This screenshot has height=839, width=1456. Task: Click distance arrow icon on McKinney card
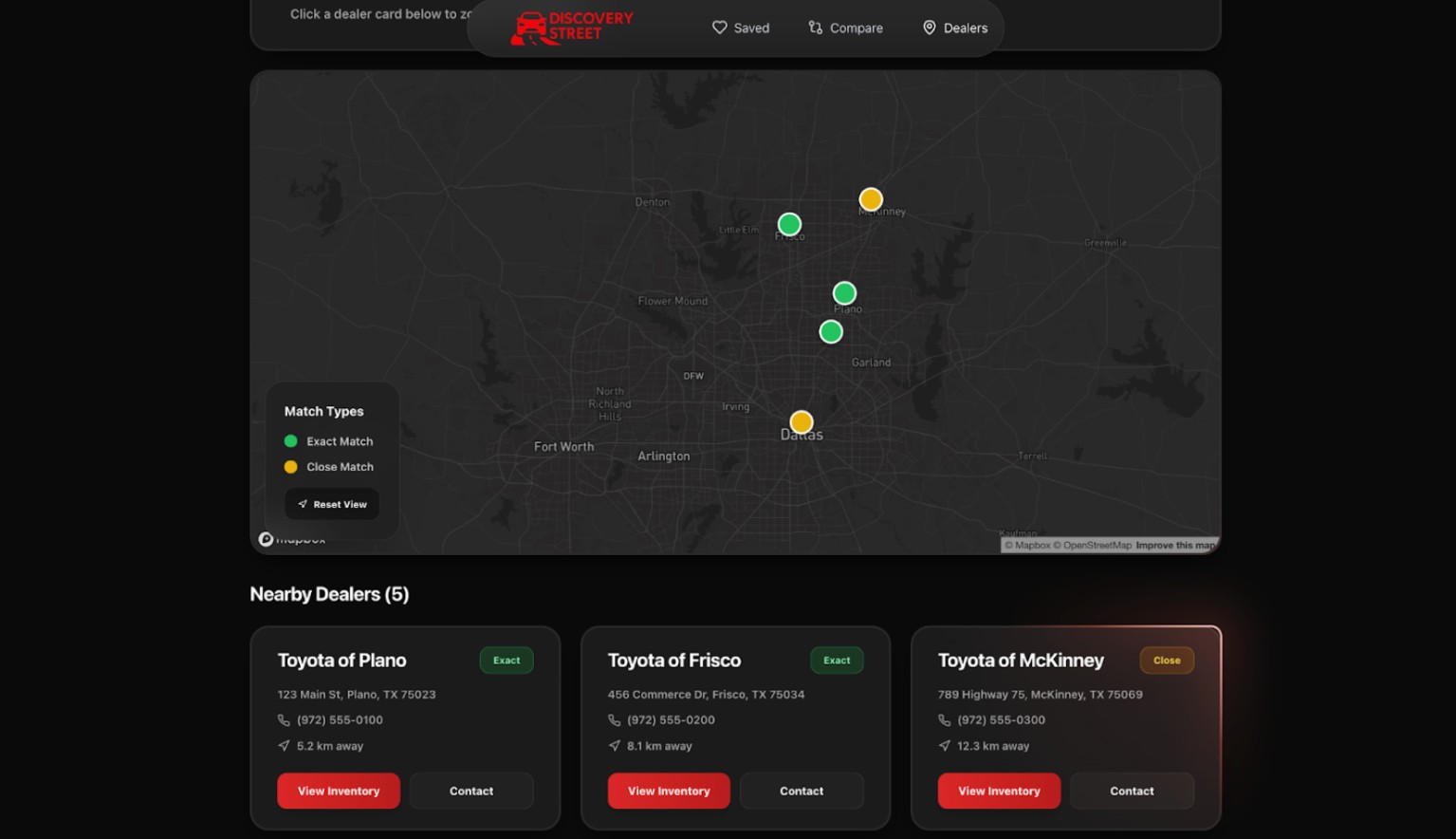pos(944,746)
